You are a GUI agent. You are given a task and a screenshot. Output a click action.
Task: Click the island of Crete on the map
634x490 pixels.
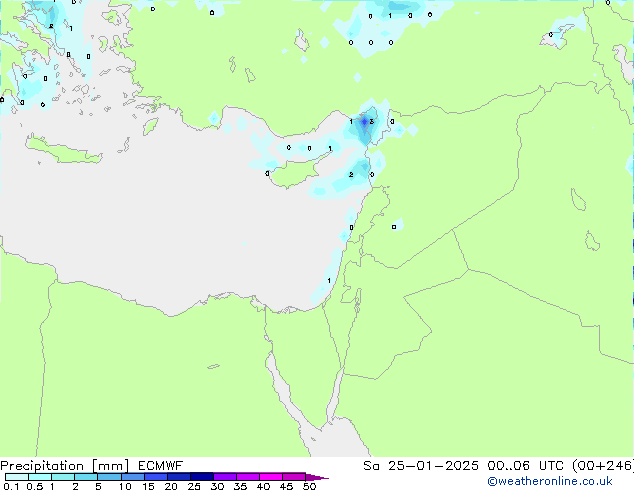63,150
